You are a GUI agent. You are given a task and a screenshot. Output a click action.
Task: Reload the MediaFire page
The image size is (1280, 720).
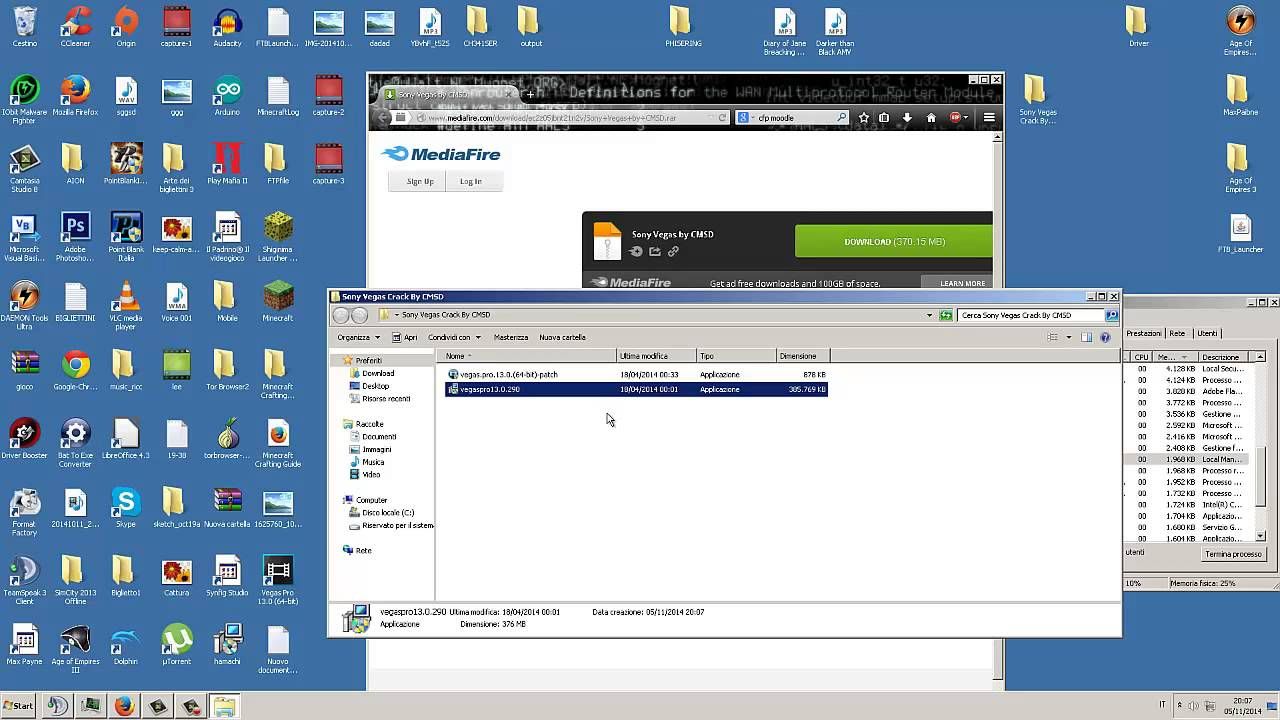tap(723, 117)
